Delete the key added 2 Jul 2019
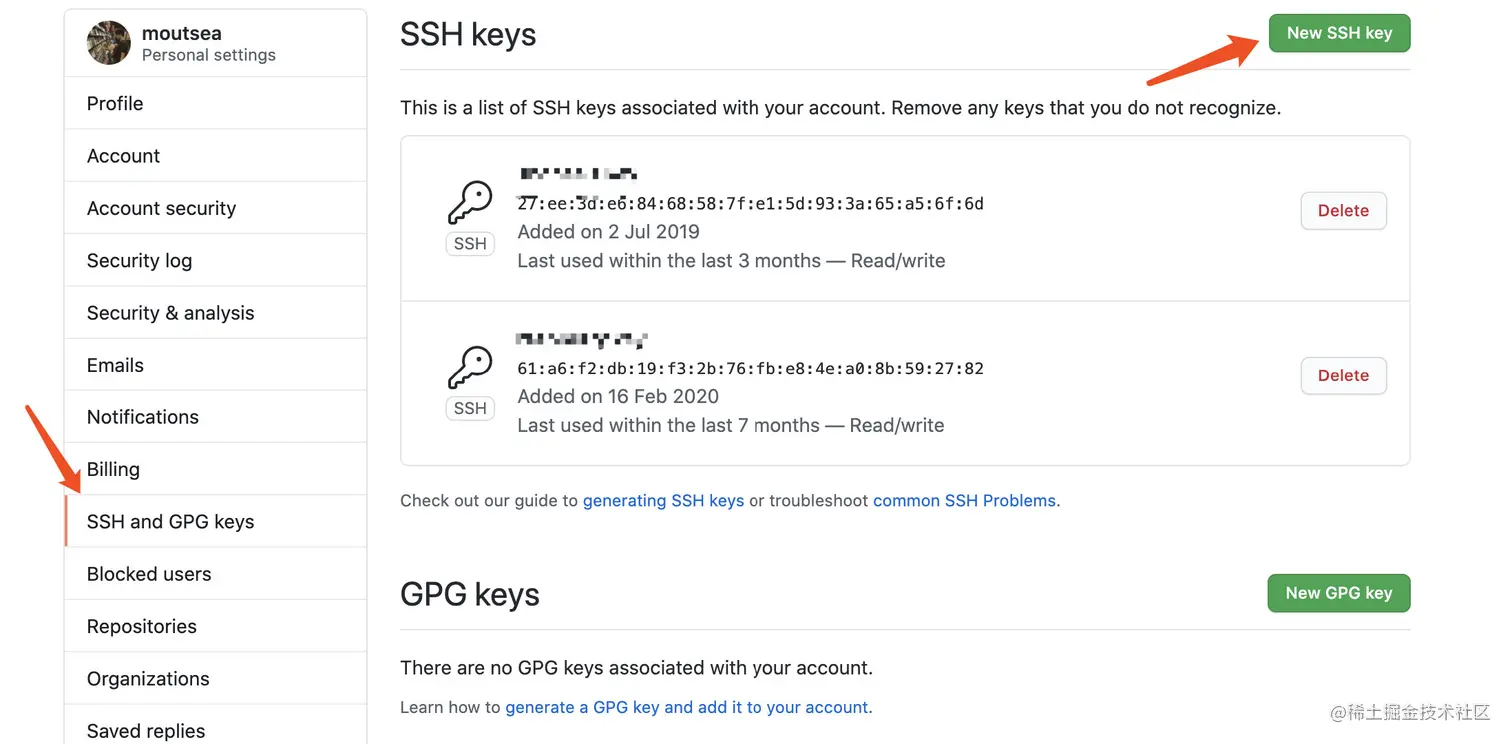1512x744 pixels. (x=1343, y=211)
